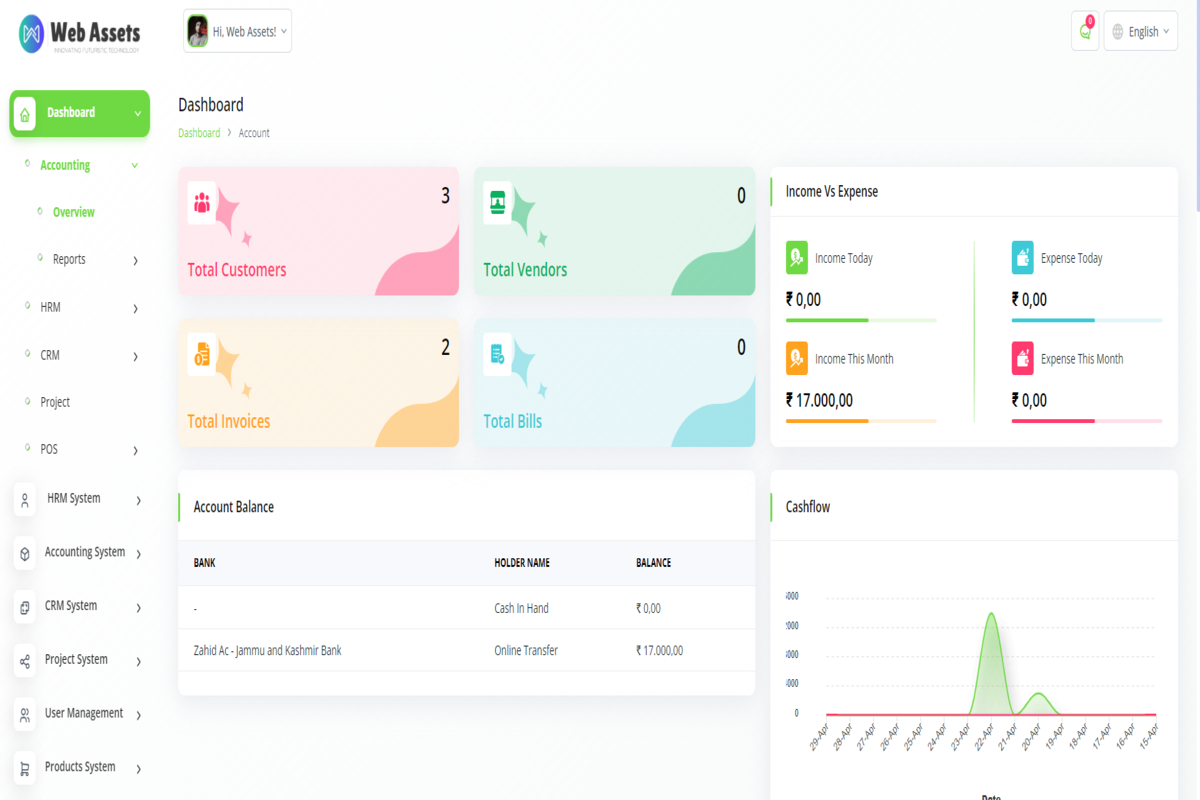Image resolution: width=1200 pixels, height=800 pixels.
Task: Collapse the Accounting section
Action: point(136,165)
